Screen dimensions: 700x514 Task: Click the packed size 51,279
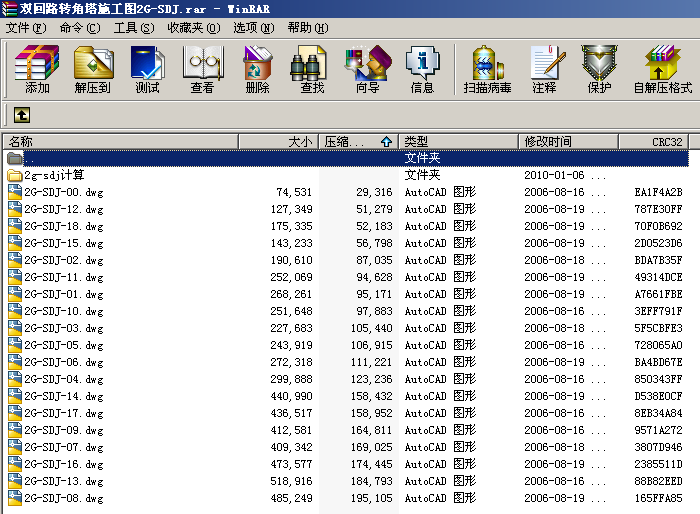pyautogui.click(x=374, y=209)
